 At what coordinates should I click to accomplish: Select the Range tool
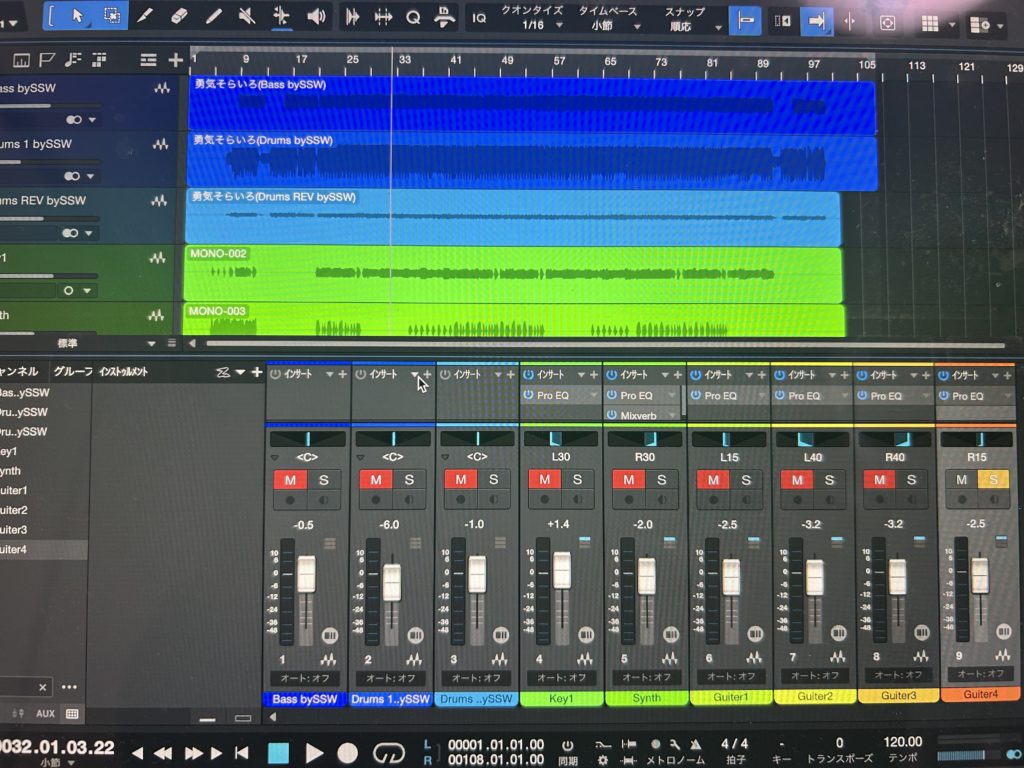pyautogui.click(x=112, y=16)
